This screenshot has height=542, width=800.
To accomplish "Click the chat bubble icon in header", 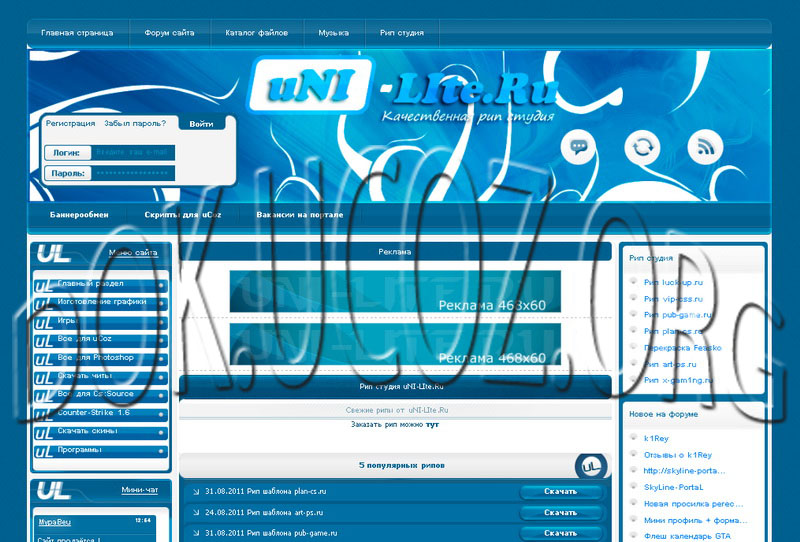I will (578, 148).
